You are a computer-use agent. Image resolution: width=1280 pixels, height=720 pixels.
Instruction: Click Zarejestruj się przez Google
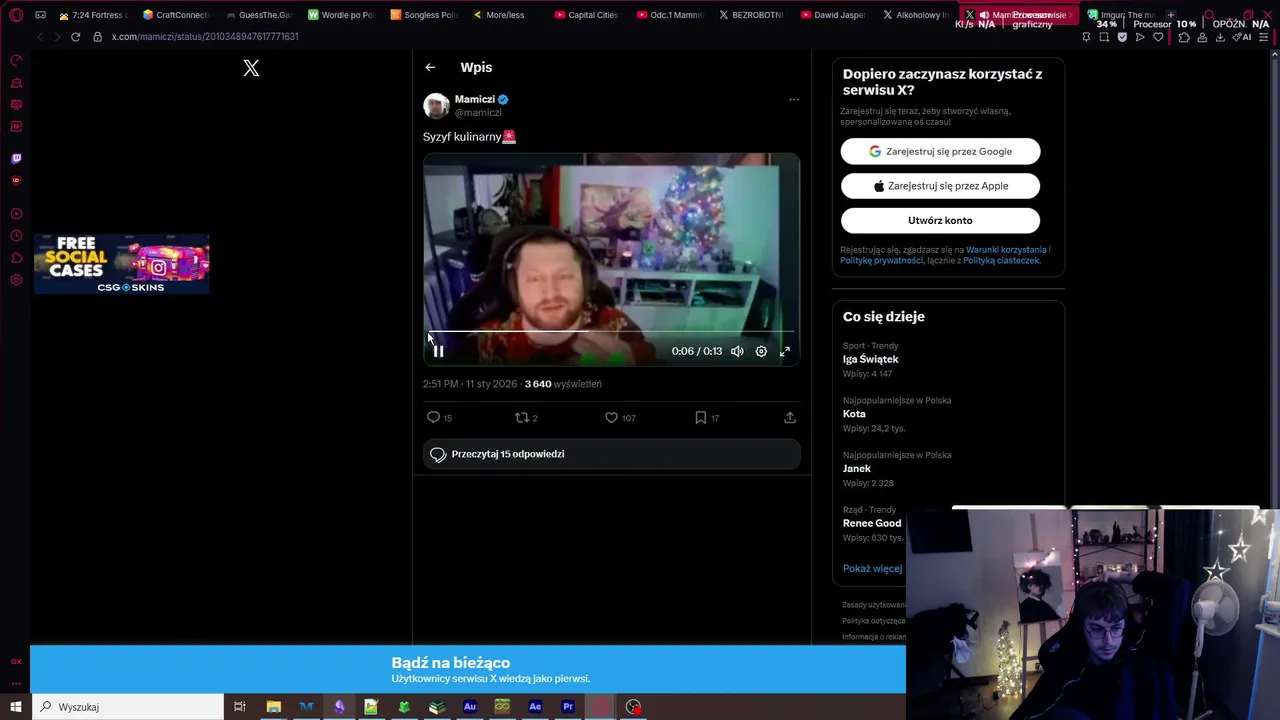[940, 151]
